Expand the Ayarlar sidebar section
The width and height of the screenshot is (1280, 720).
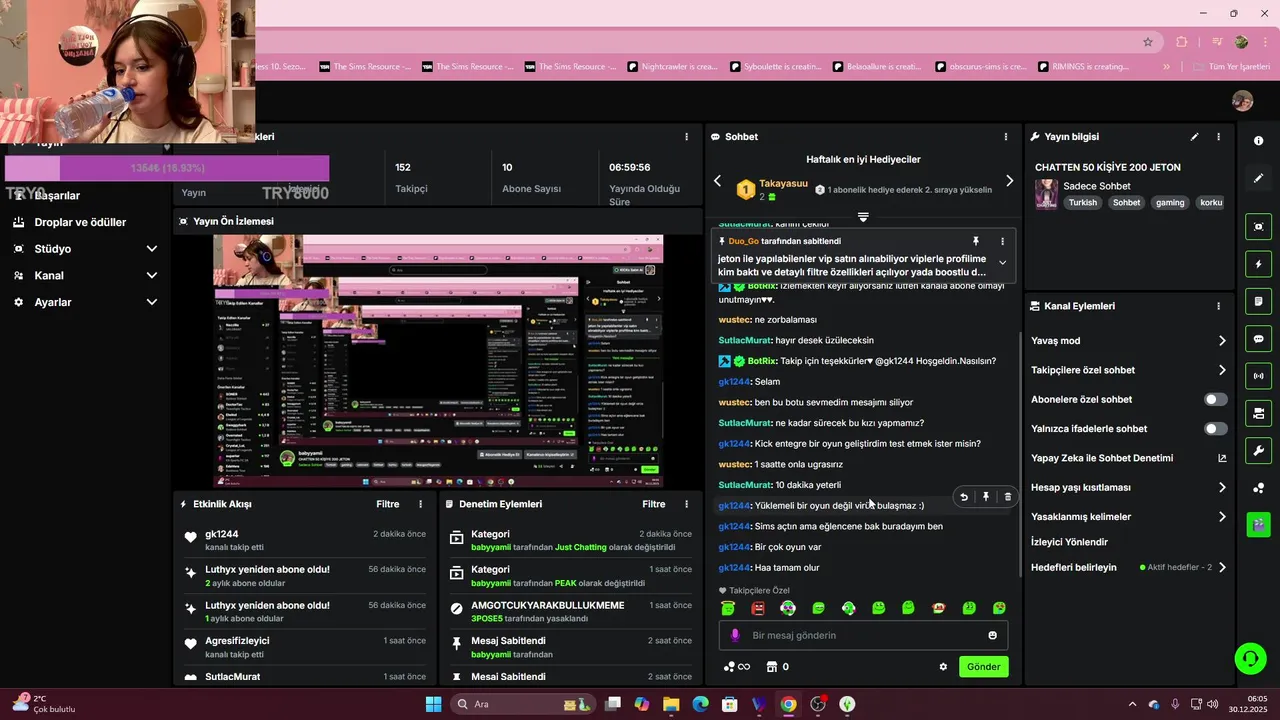tap(152, 302)
